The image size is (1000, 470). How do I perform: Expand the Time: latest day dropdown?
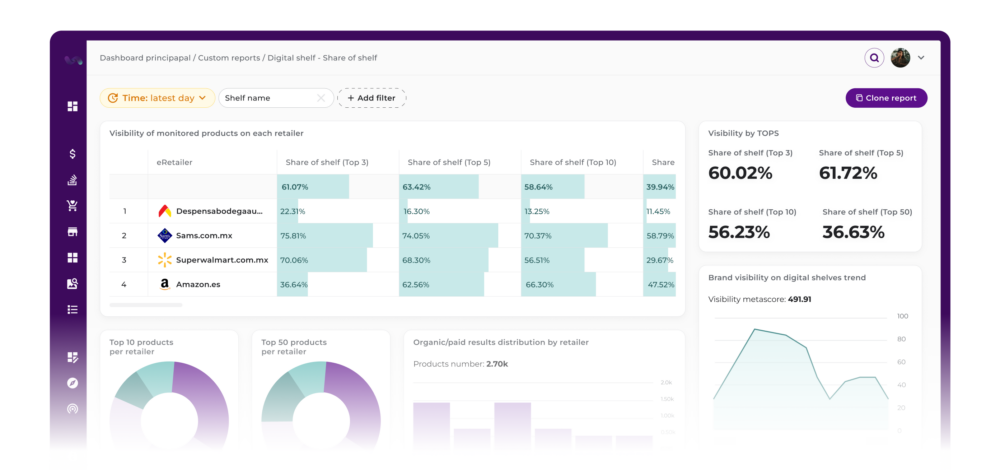[x=157, y=98]
